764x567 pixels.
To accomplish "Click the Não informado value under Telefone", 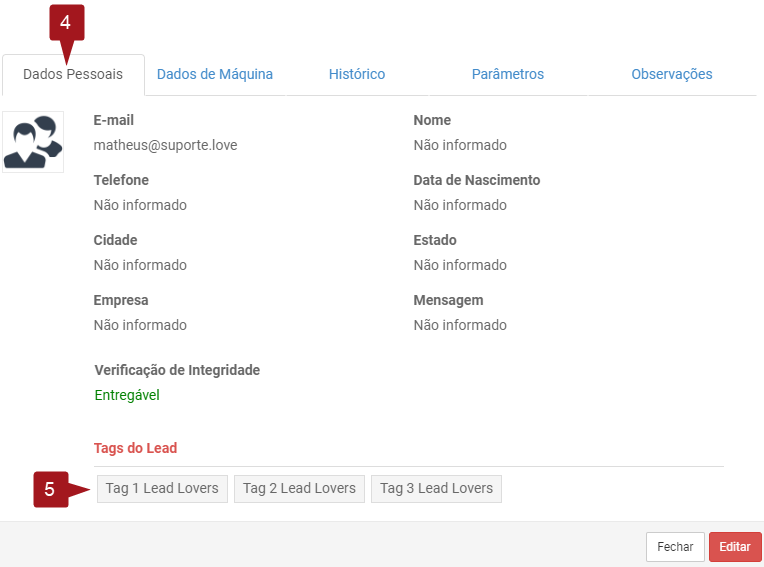I will (x=140, y=205).
